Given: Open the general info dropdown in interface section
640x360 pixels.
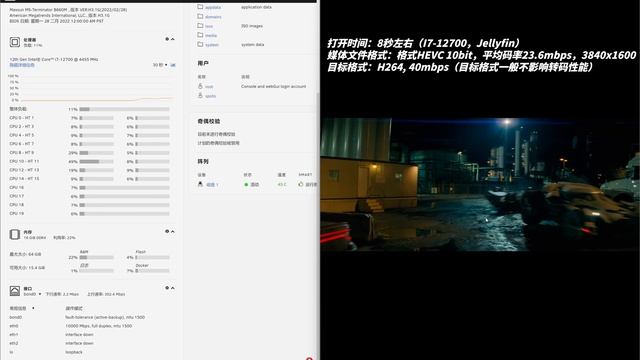Looking at the screenshot, I should pyautogui.click(x=22, y=308).
